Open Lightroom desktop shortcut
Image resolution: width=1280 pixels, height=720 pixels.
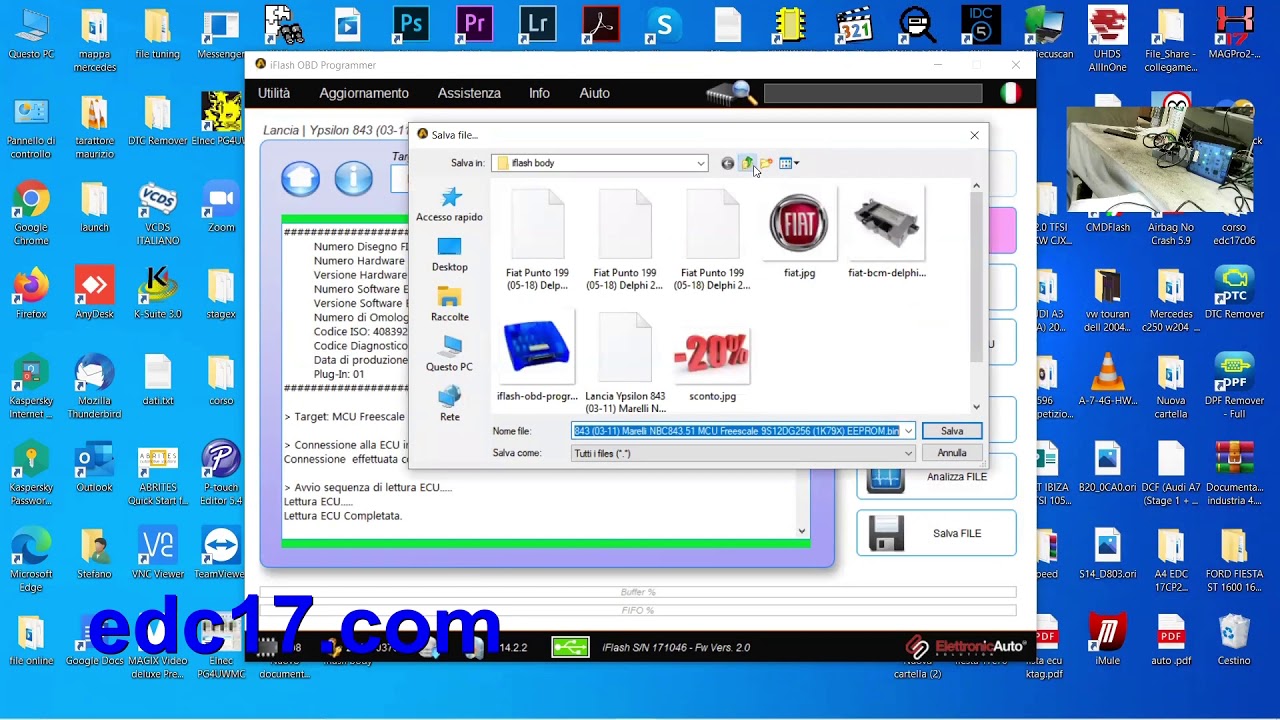pos(538,23)
